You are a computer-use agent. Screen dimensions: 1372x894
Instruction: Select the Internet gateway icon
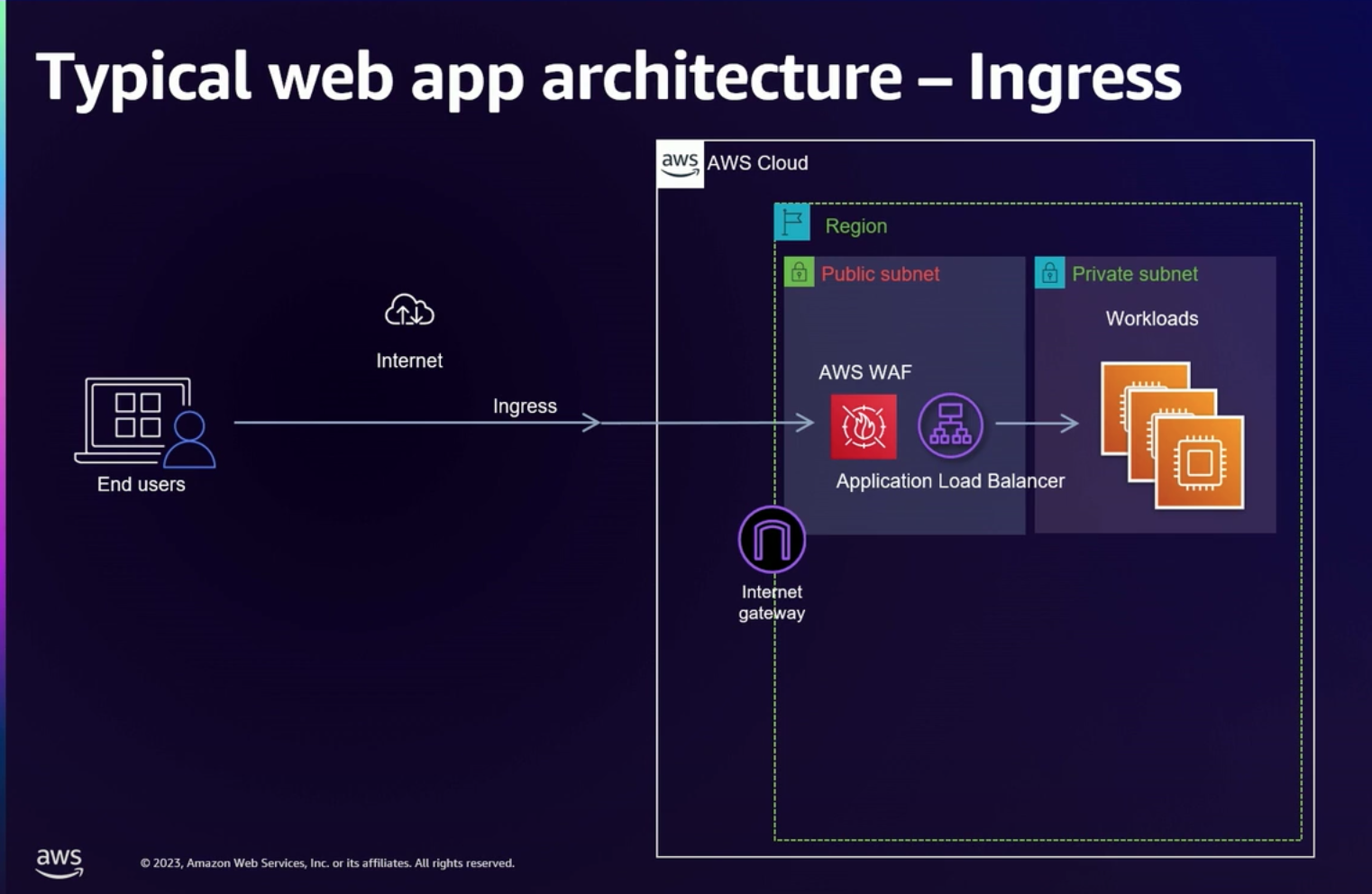pyautogui.click(x=771, y=538)
